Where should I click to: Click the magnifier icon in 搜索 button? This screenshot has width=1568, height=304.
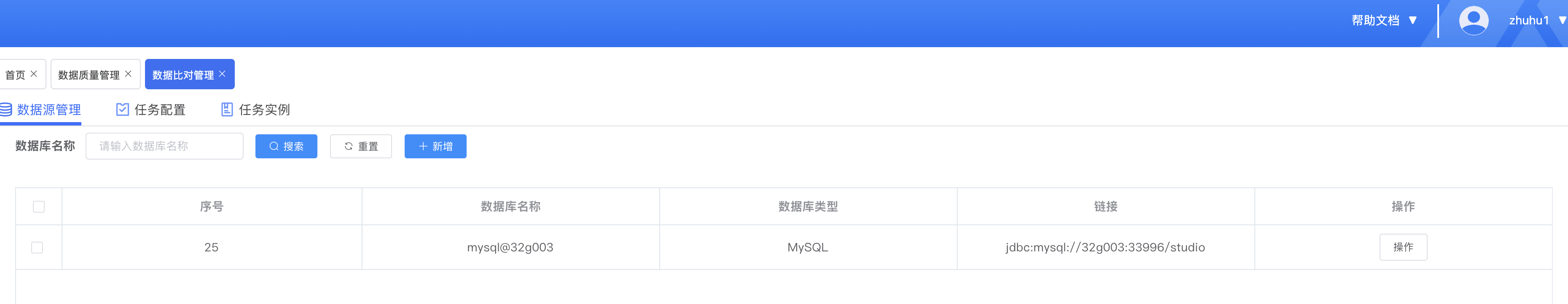274,147
